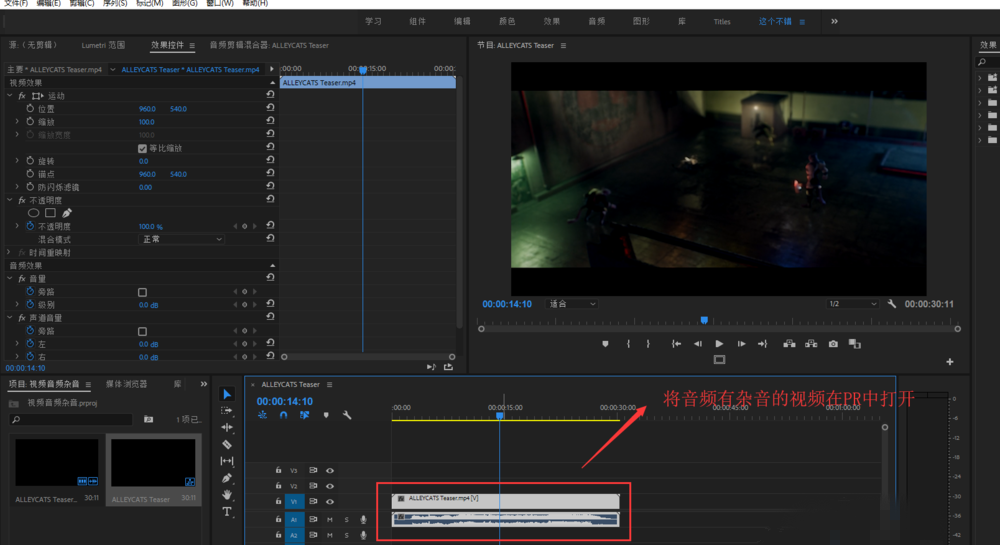Click the Program Monitor scrubber playhead

pos(704,321)
